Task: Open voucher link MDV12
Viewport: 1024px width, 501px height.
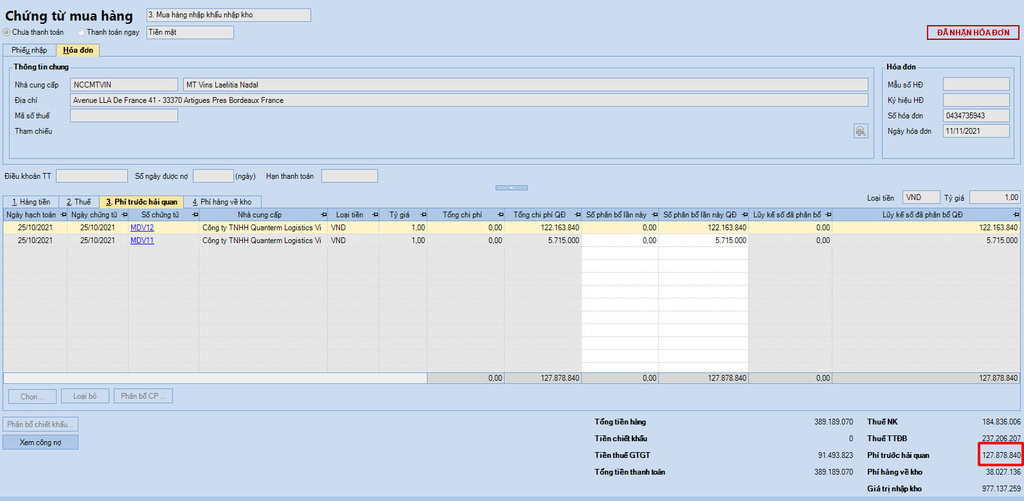Action: pos(142,227)
